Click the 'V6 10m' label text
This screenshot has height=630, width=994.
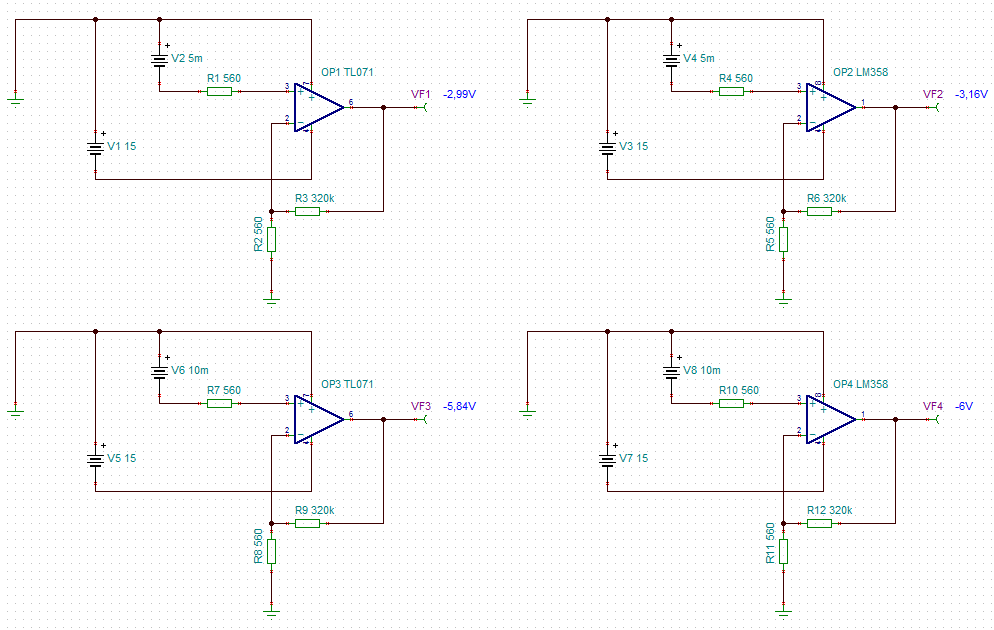[190, 370]
